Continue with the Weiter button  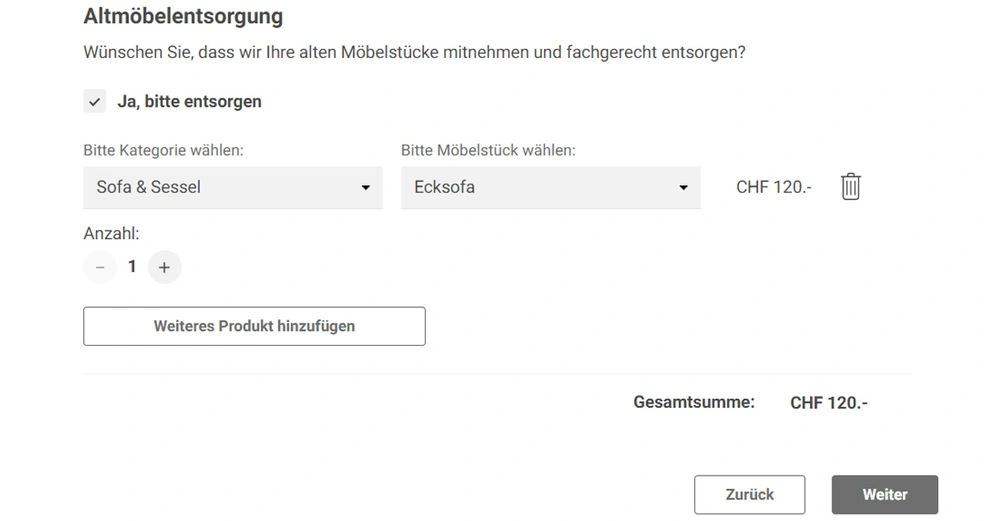click(884, 494)
